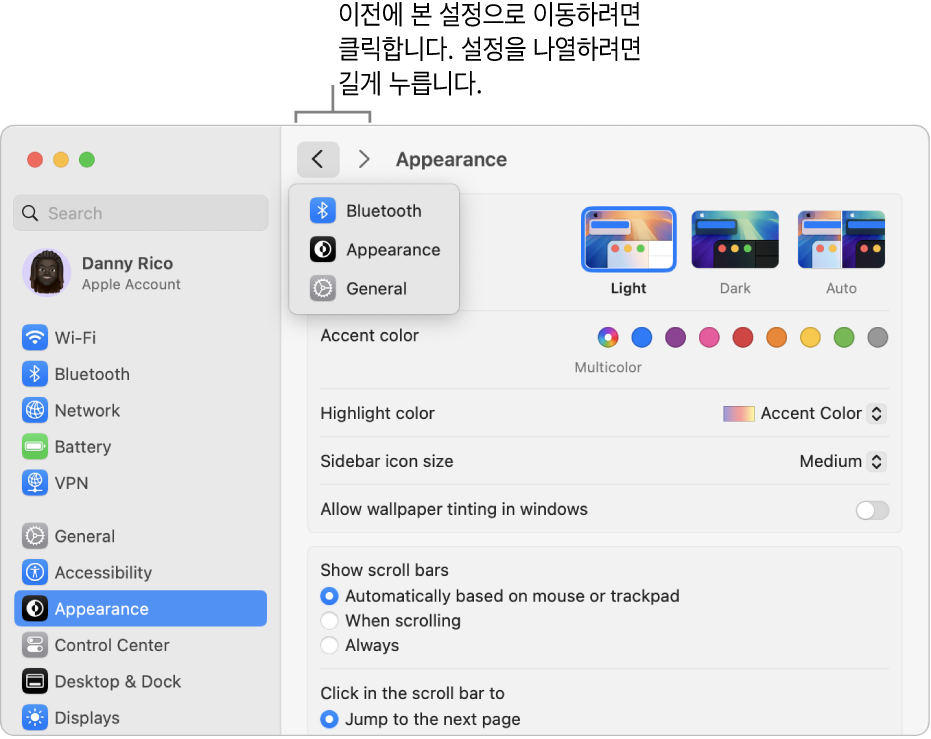The height and width of the screenshot is (739, 931).
Task: Select the Light appearance thumbnail
Action: click(x=629, y=239)
